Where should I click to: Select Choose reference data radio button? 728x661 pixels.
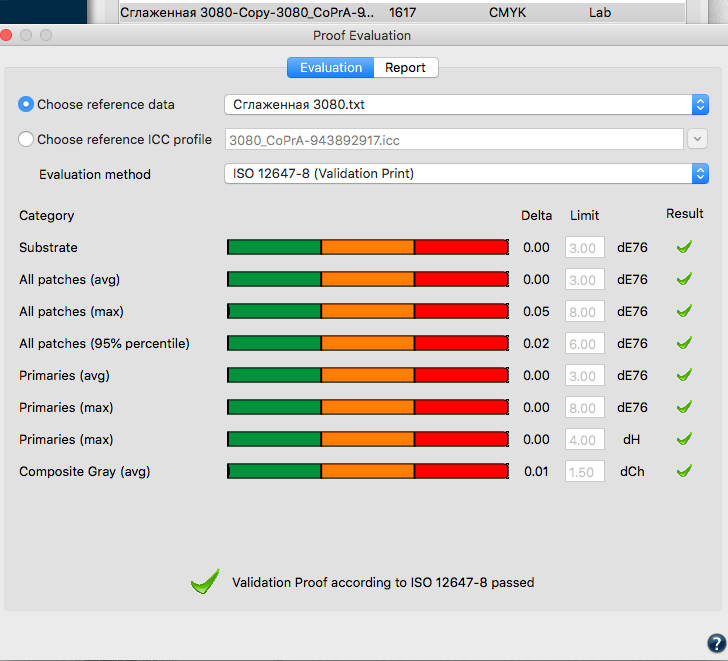pos(26,104)
